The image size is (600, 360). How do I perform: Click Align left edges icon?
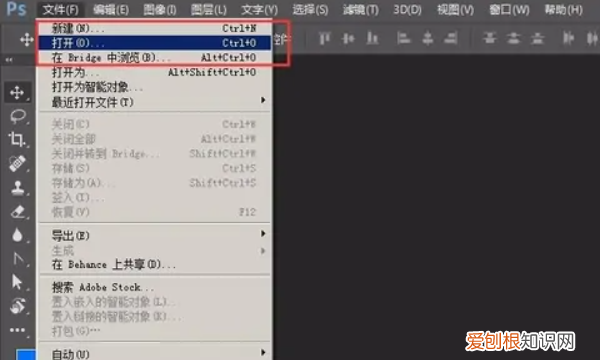[x=403, y=38]
